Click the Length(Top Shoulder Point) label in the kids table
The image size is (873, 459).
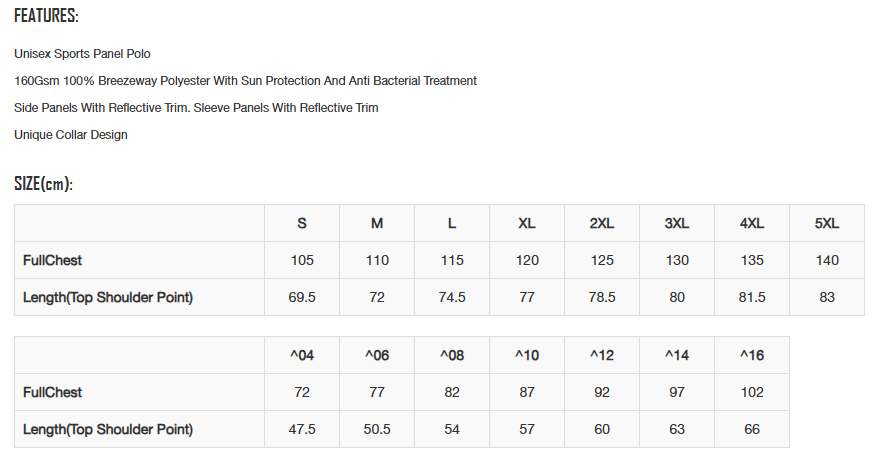(108, 429)
